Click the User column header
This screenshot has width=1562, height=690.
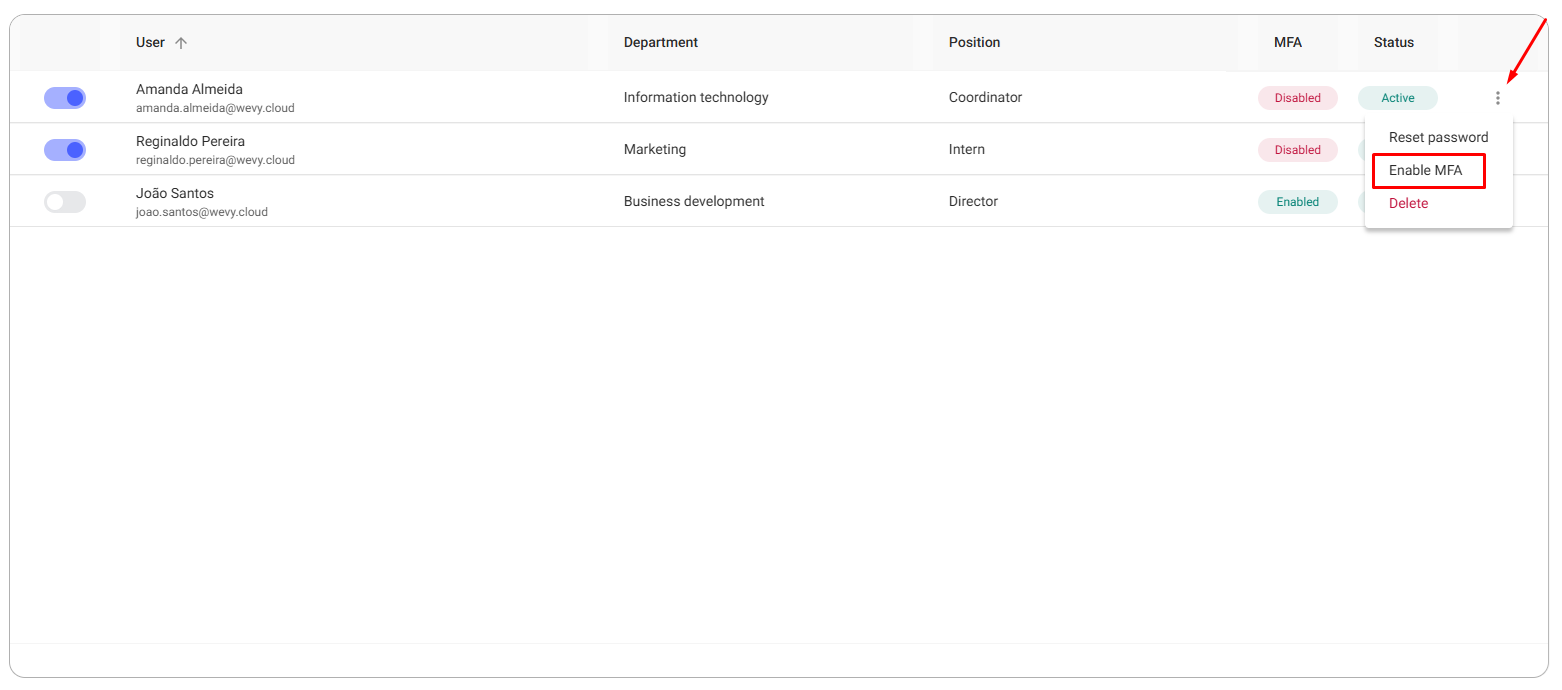[150, 42]
